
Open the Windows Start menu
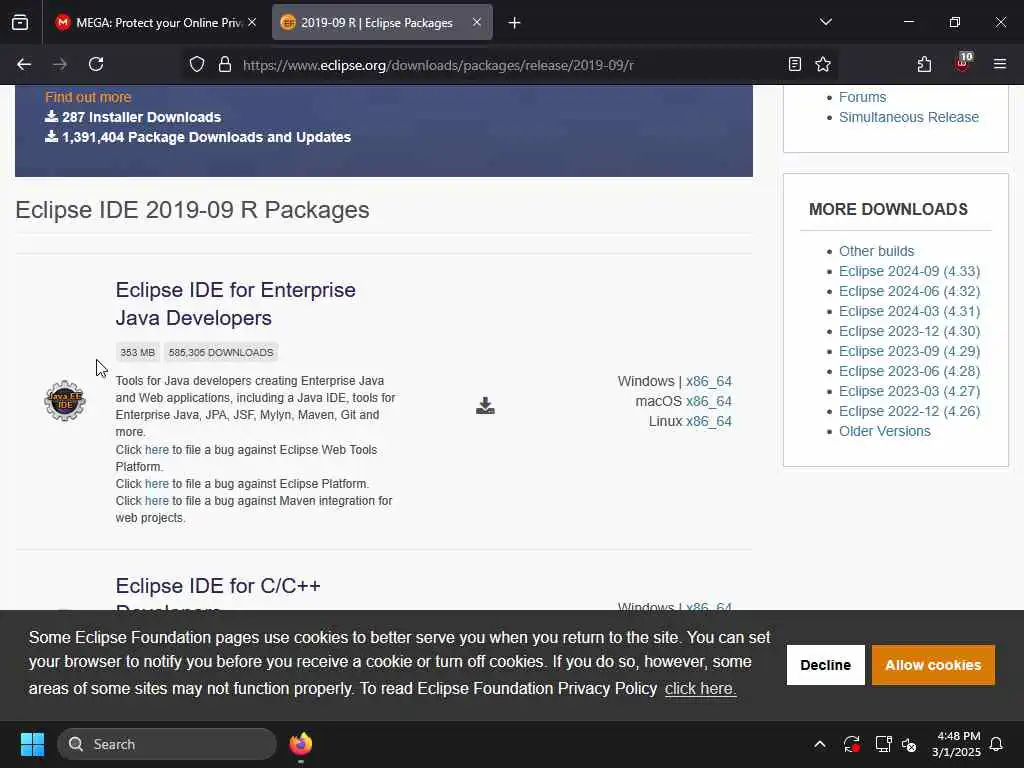click(32, 744)
